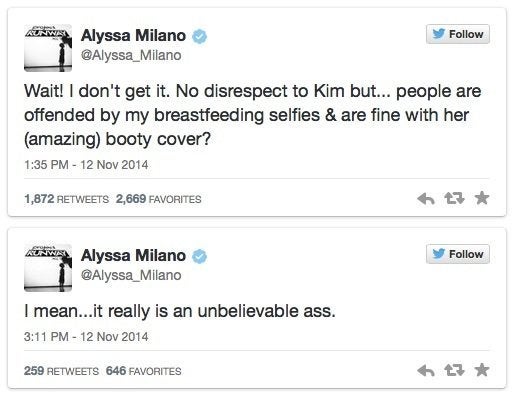The image size is (516, 395).
Task: Reply to the unbelievable tweet
Action: [426, 371]
